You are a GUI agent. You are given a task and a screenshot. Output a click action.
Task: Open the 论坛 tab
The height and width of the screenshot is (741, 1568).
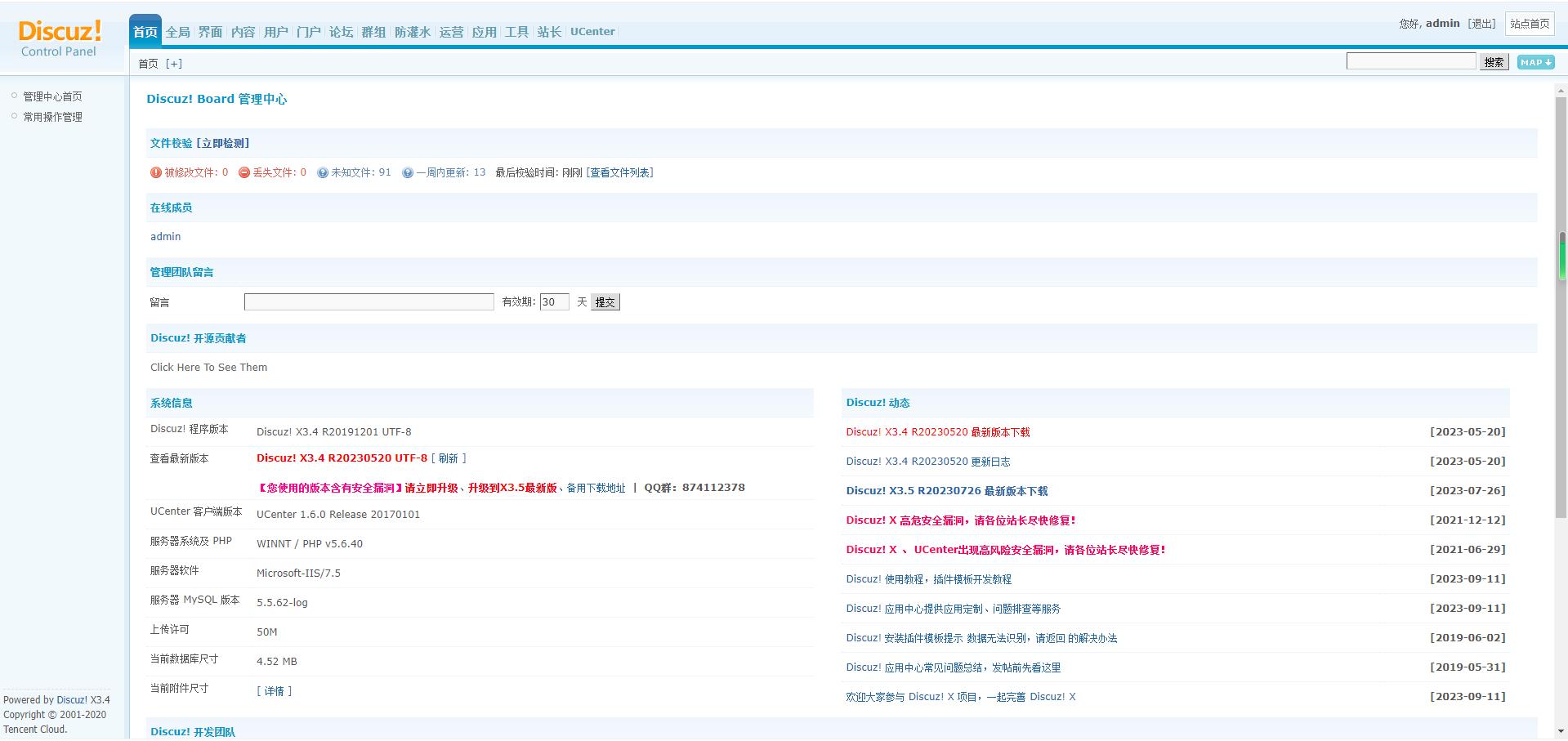point(342,32)
